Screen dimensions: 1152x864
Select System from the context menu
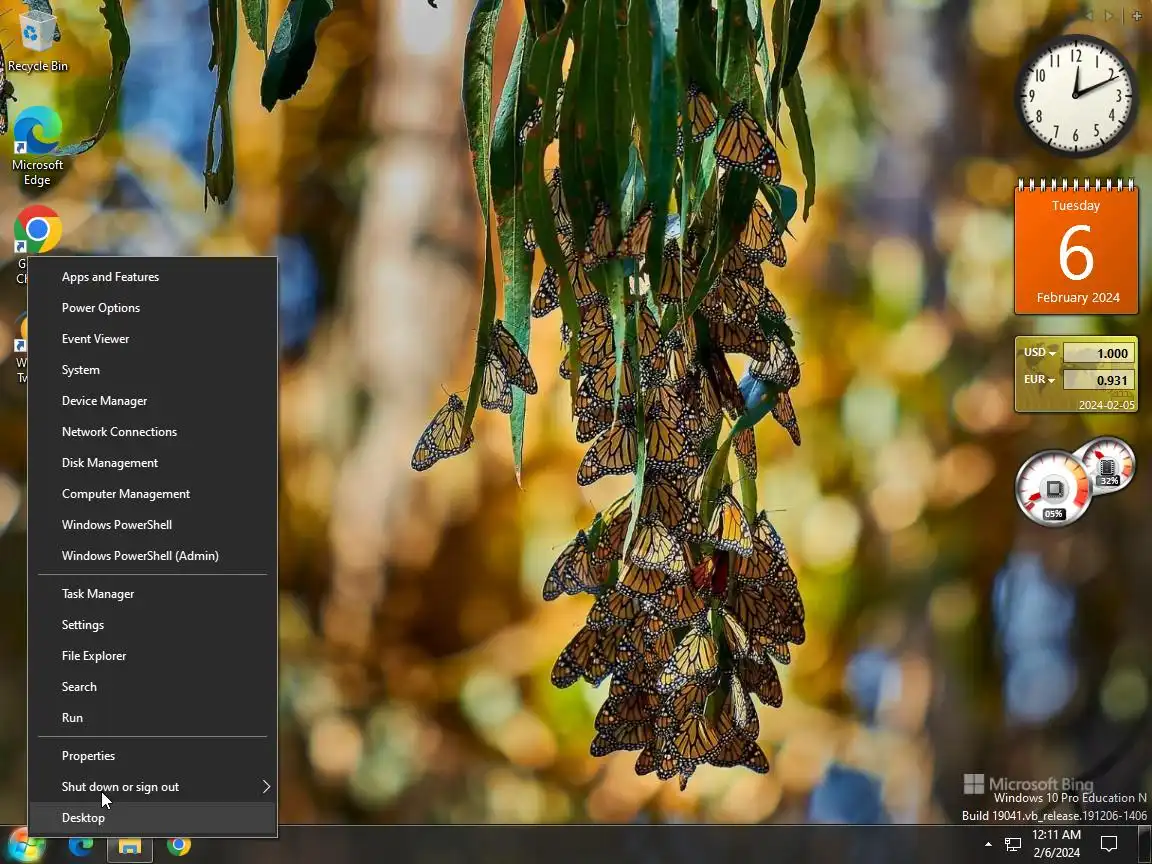pyautogui.click(x=153, y=370)
